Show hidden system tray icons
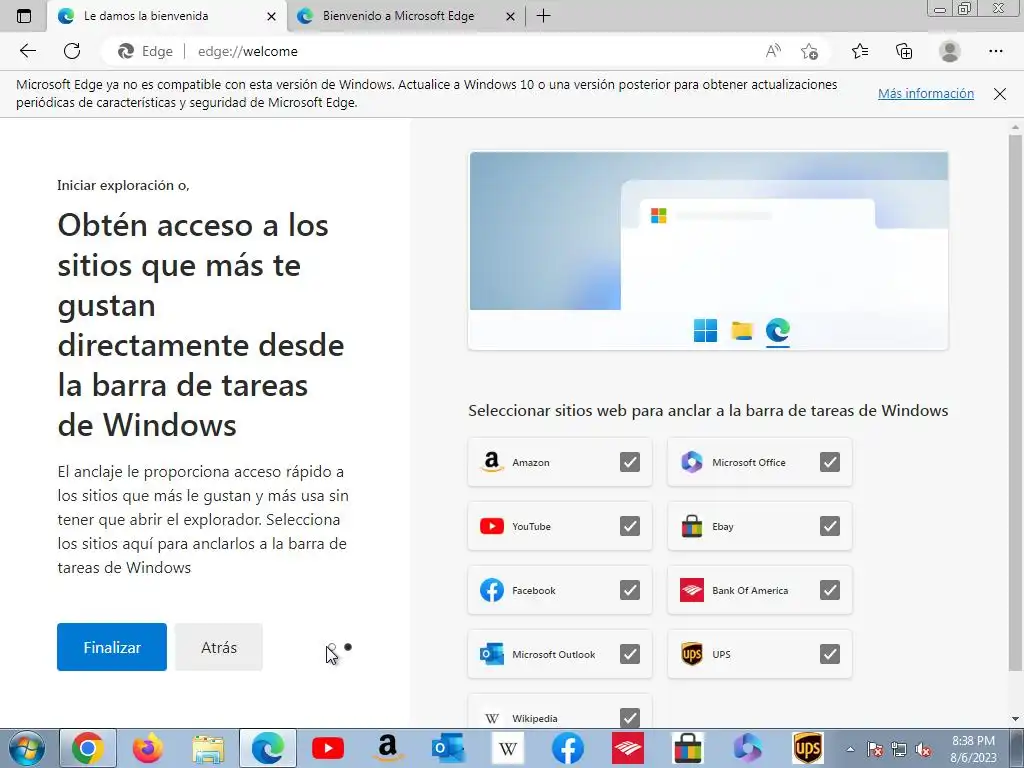 tap(850, 749)
